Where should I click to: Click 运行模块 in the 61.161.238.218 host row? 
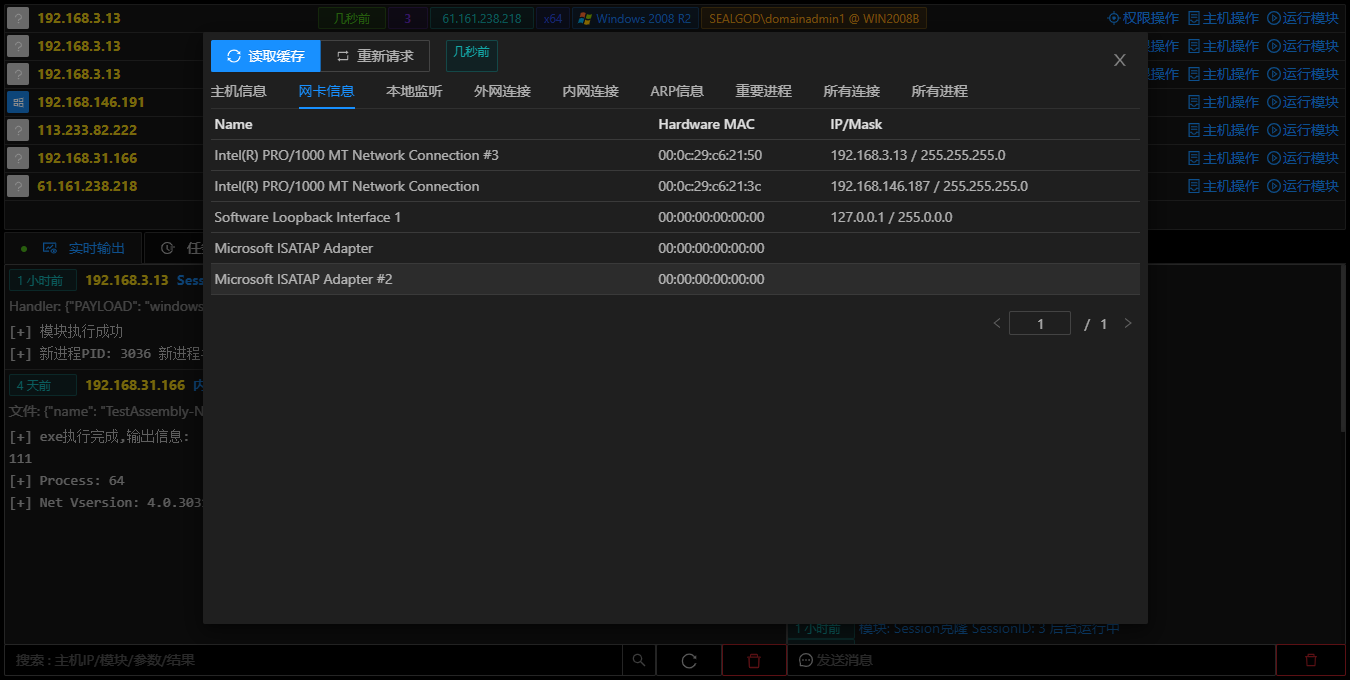pyautogui.click(x=1303, y=186)
